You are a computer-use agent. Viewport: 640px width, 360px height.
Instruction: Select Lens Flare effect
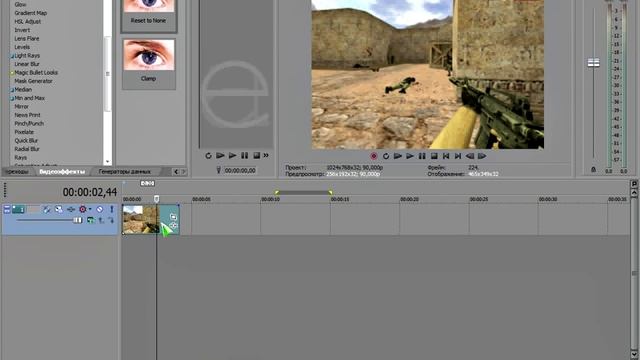(27, 39)
